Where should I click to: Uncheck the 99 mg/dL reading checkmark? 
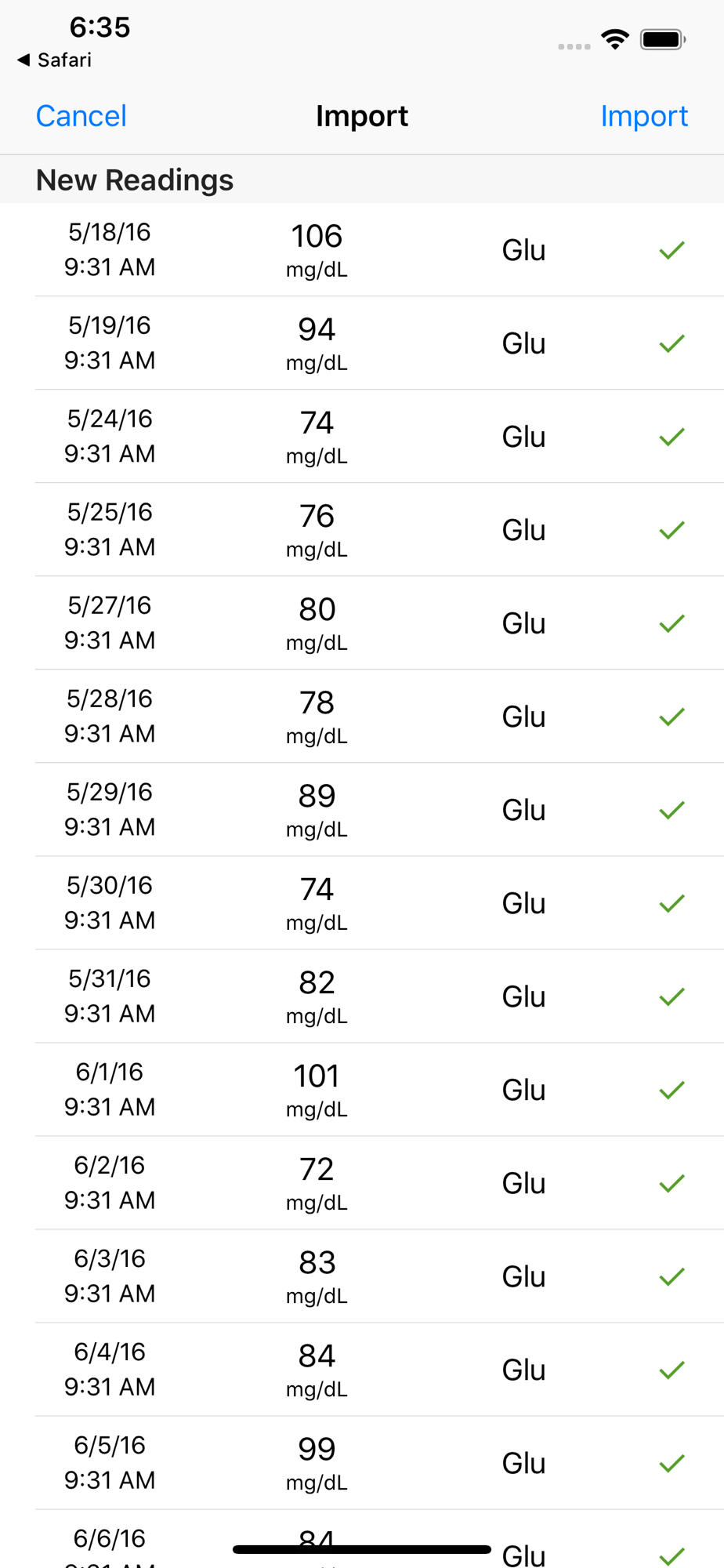(672, 1463)
